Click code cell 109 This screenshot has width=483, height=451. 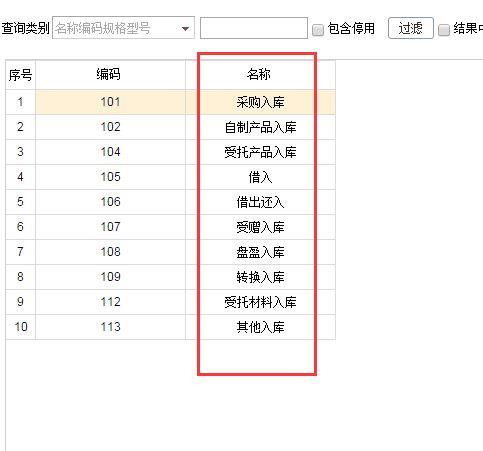point(110,277)
